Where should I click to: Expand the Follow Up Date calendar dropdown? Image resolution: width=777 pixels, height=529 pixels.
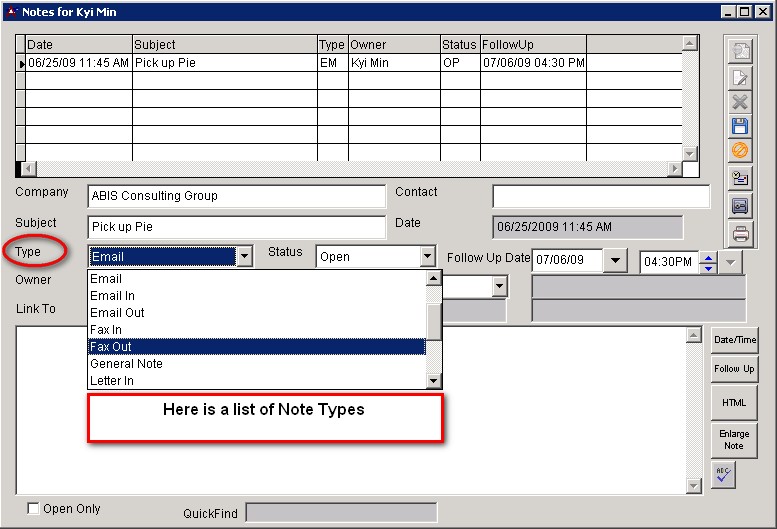tap(616, 262)
